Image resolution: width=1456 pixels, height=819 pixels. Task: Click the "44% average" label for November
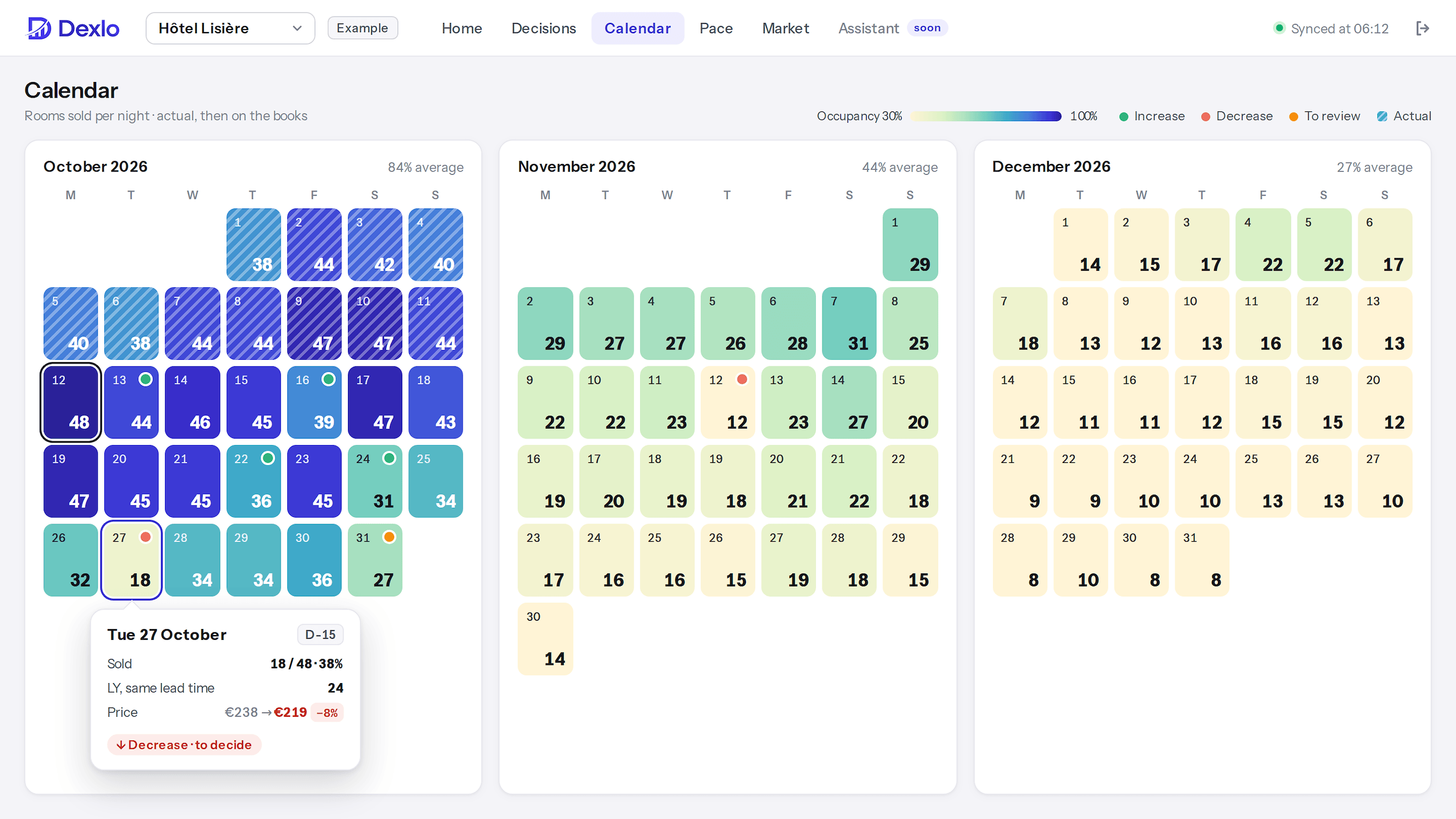click(x=900, y=167)
